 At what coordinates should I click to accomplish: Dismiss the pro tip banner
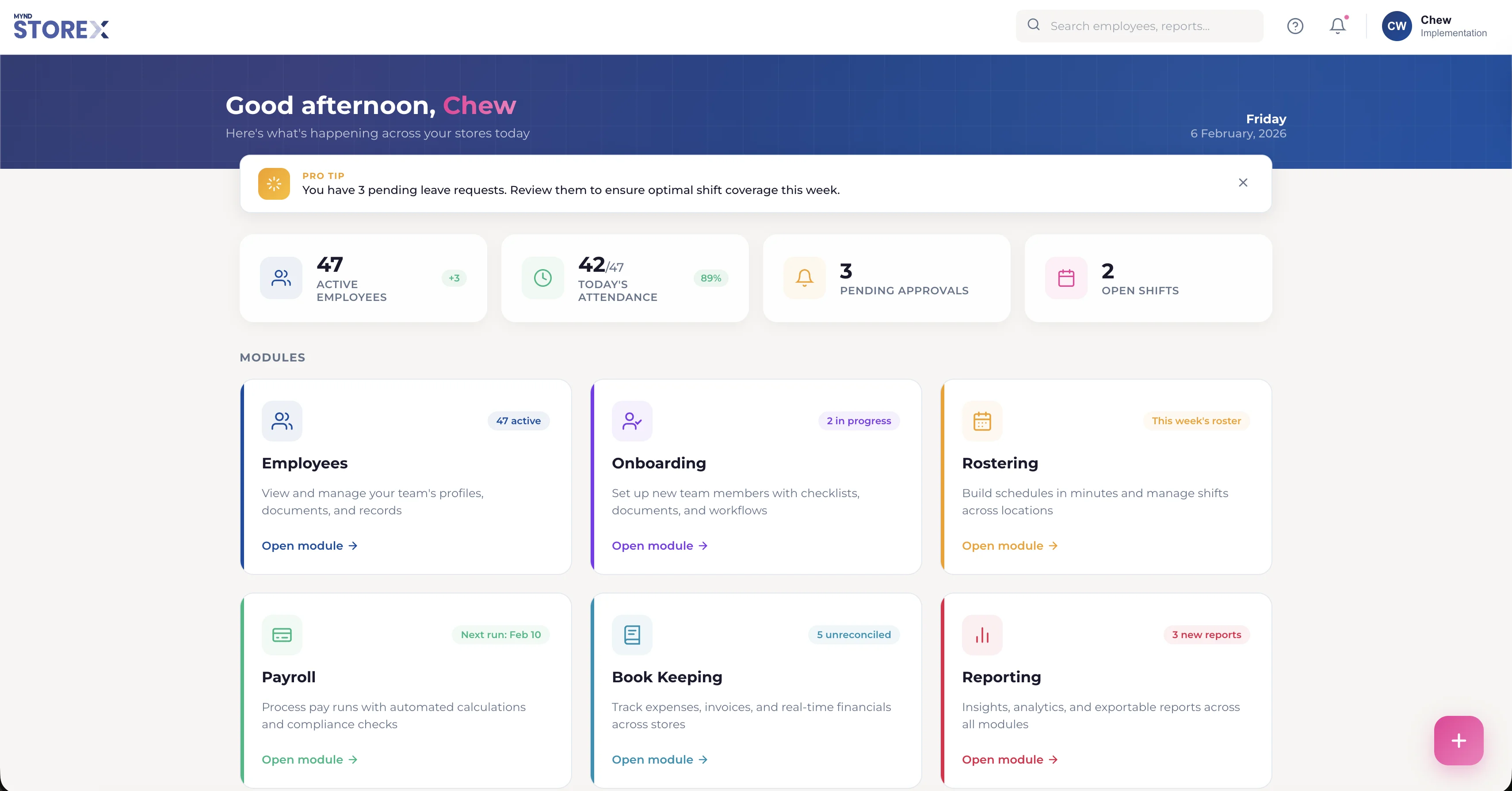click(x=1243, y=183)
